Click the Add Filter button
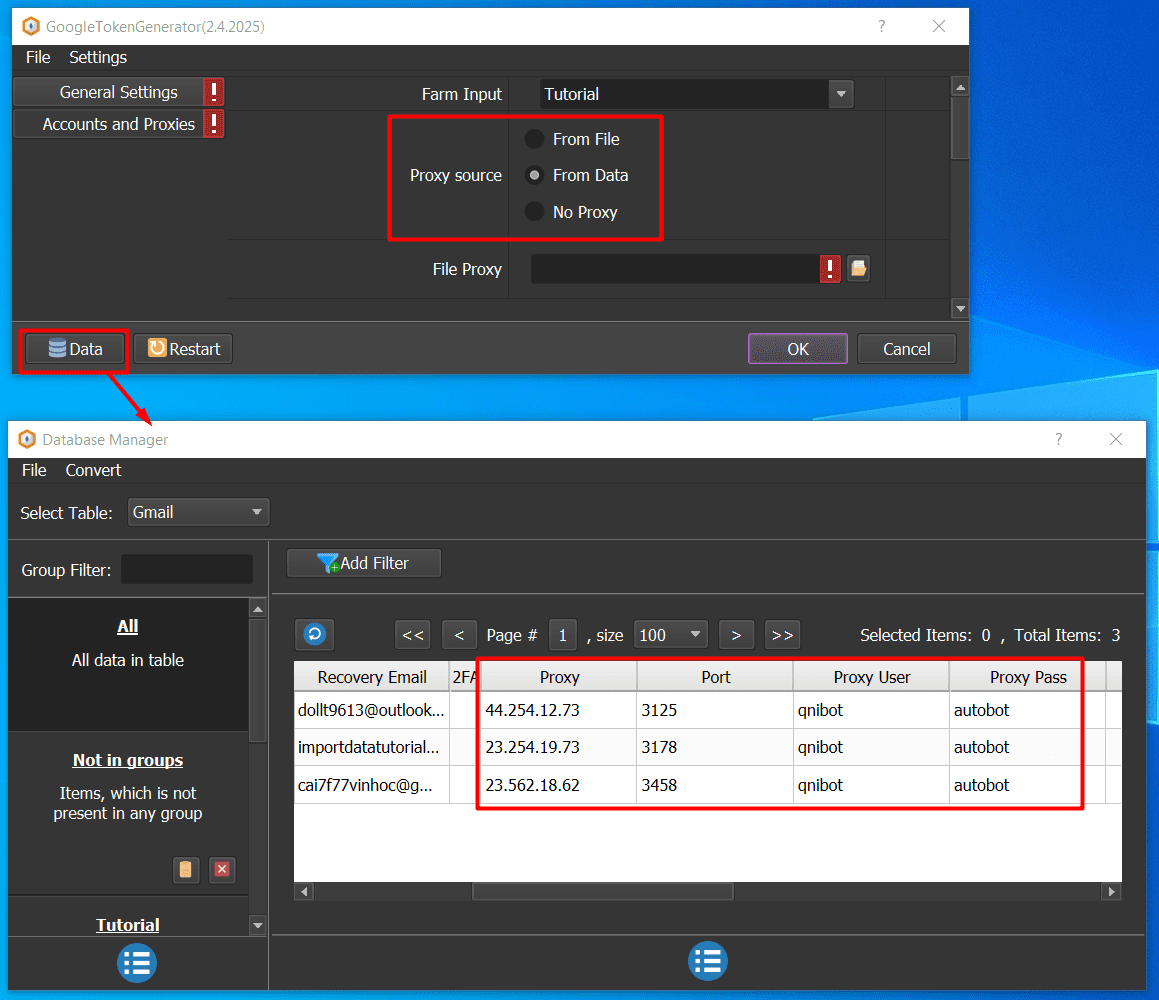This screenshot has width=1159, height=1000. coord(364,563)
